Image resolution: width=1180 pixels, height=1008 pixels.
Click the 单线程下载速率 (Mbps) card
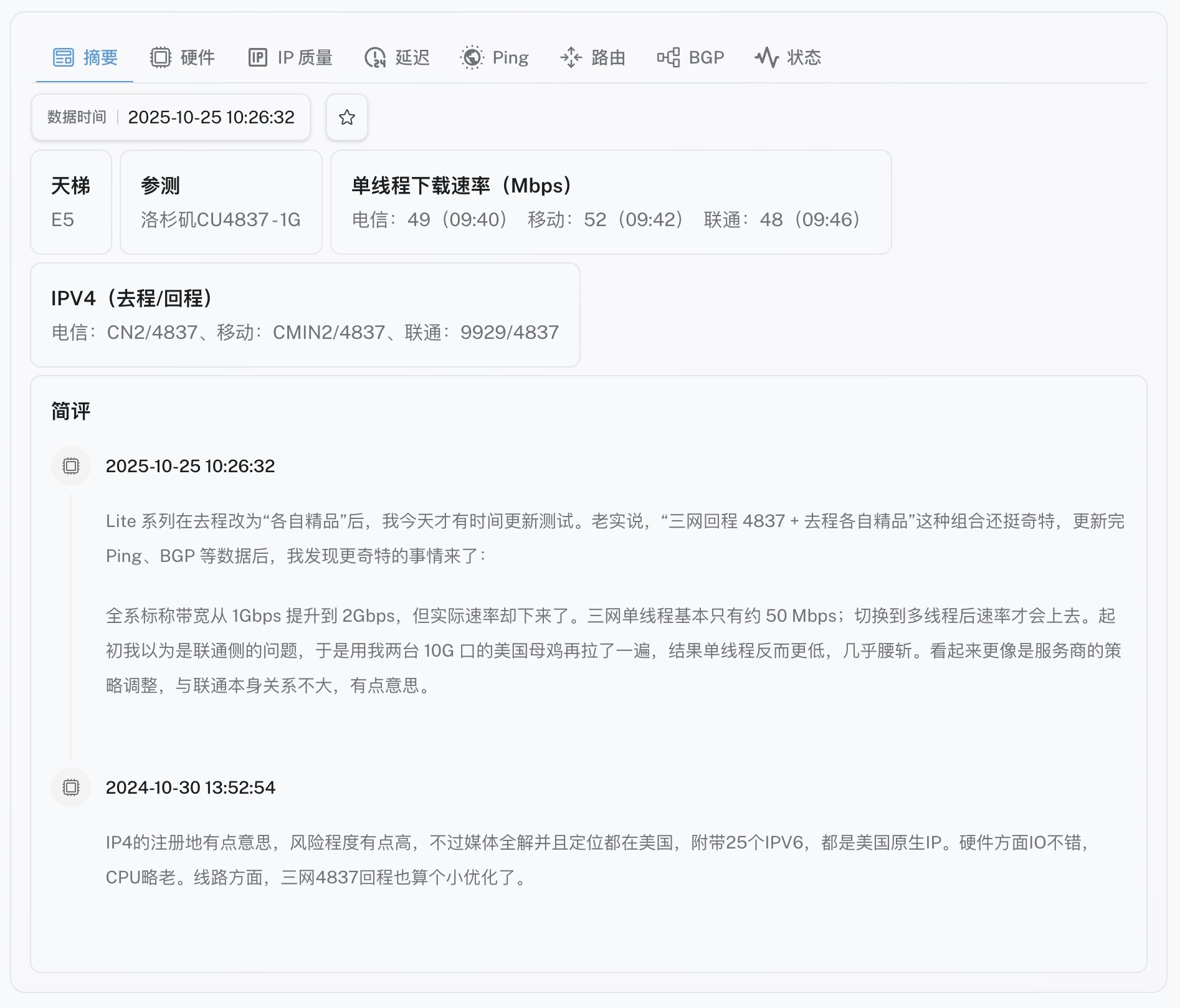click(x=611, y=202)
